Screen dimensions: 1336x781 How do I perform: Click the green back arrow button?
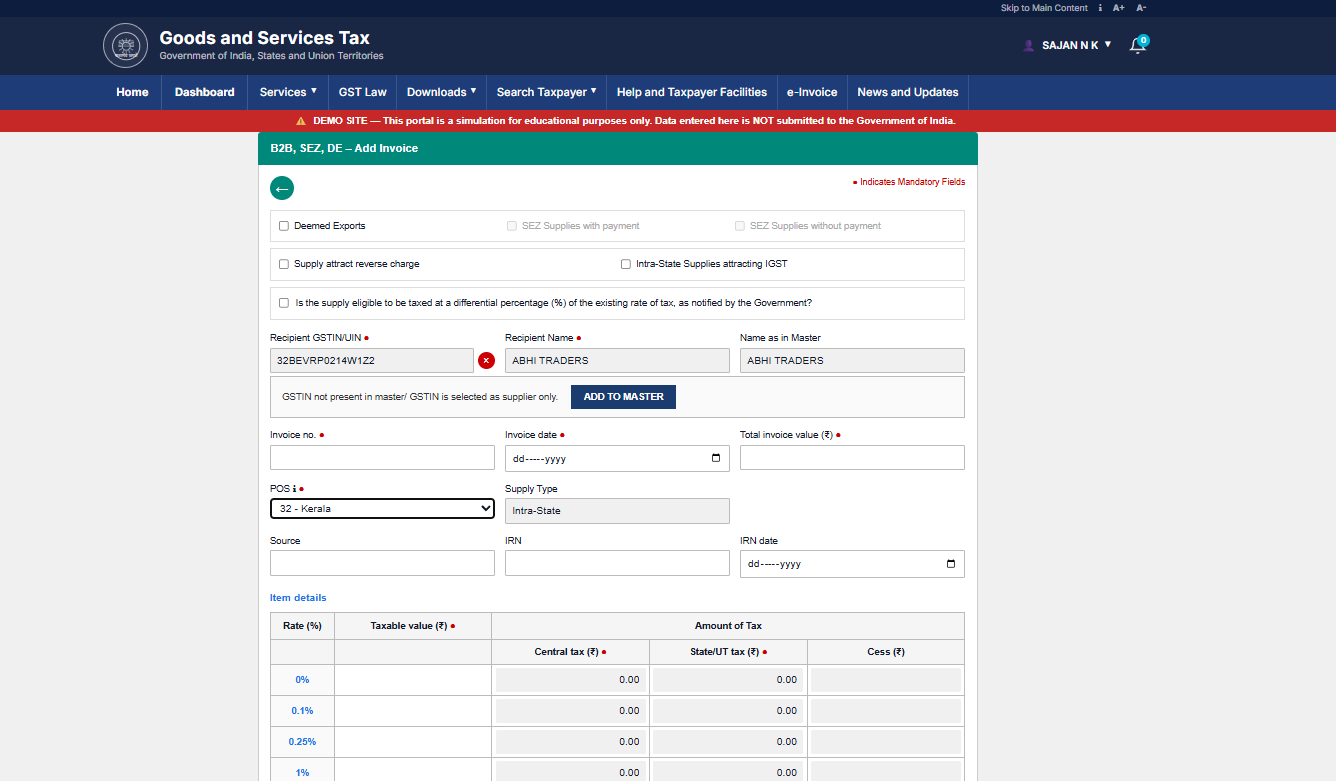[282, 188]
